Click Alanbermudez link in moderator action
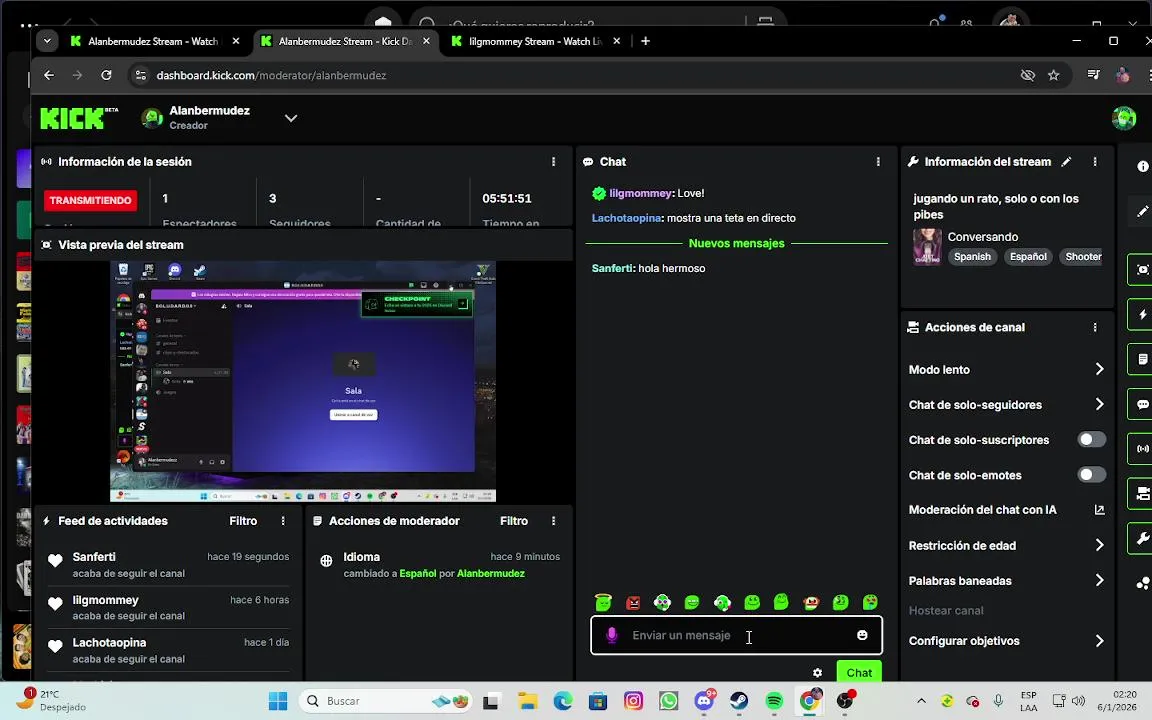 tap(491, 573)
